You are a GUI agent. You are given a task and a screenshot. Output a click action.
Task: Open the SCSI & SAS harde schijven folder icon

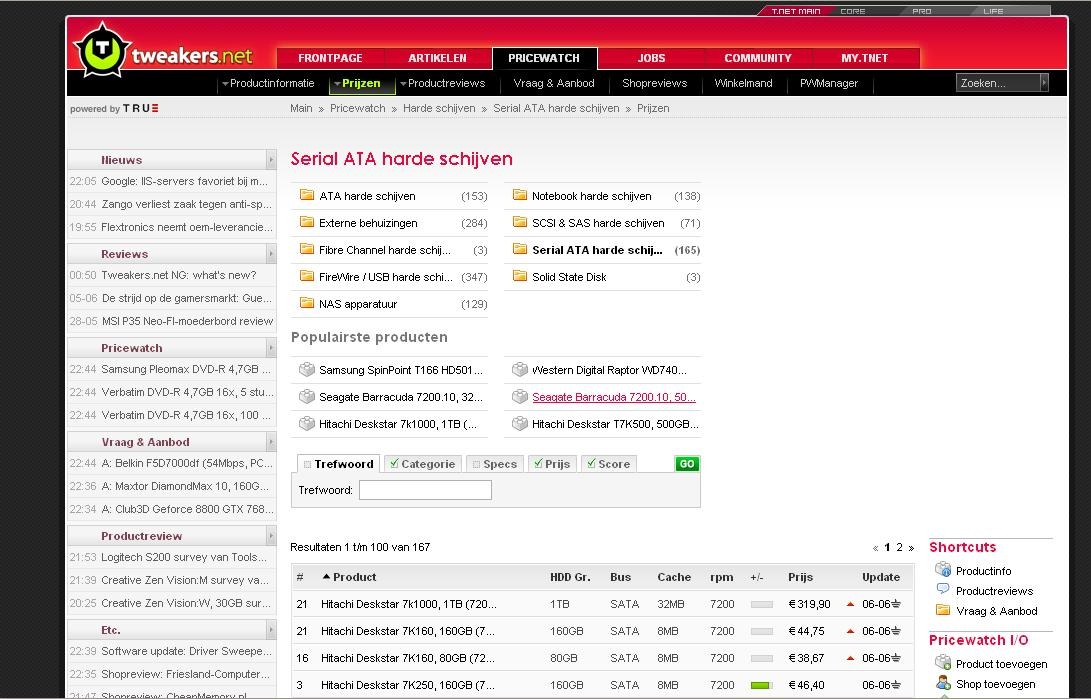tap(520, 222)
